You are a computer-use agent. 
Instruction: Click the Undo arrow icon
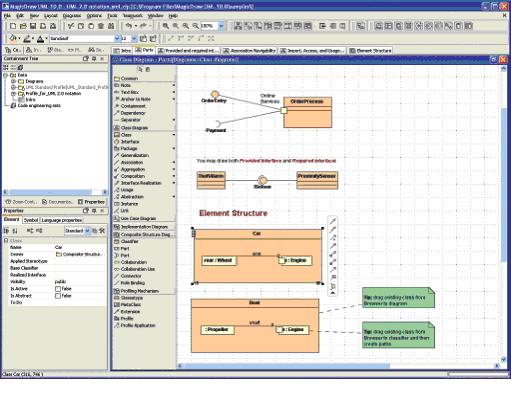click(x=129, y=26)
